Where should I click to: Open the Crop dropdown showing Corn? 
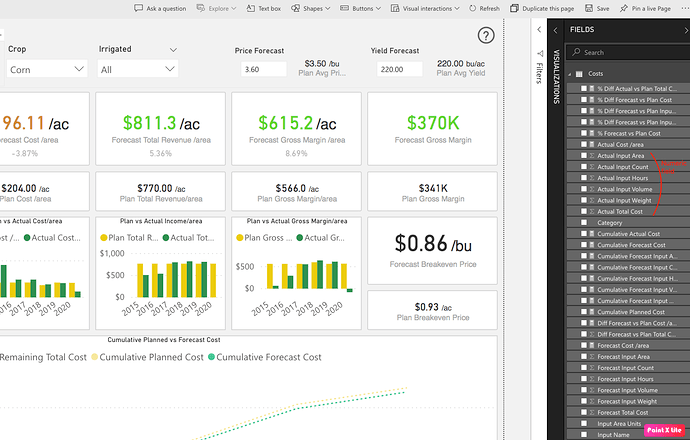click(x=47, y=69)
